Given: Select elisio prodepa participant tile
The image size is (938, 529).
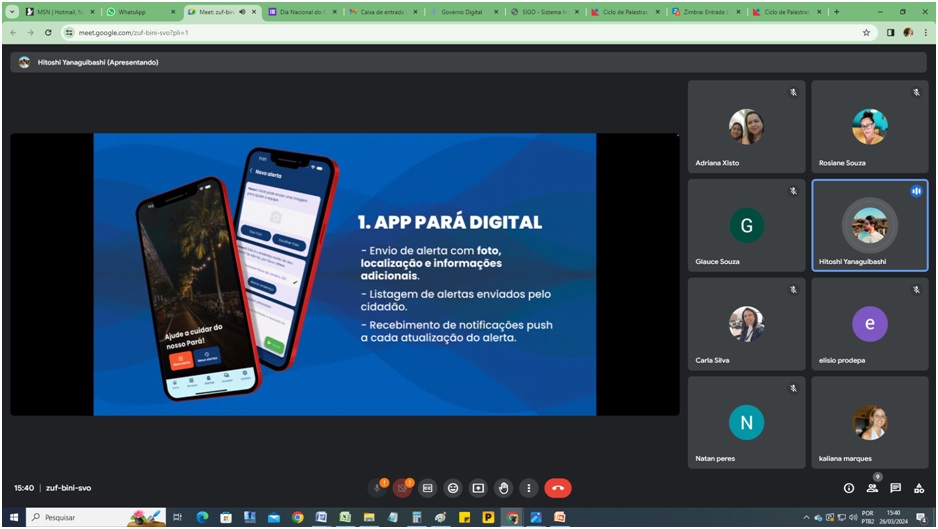Looking at the screenshot, I should click(869, 324).
